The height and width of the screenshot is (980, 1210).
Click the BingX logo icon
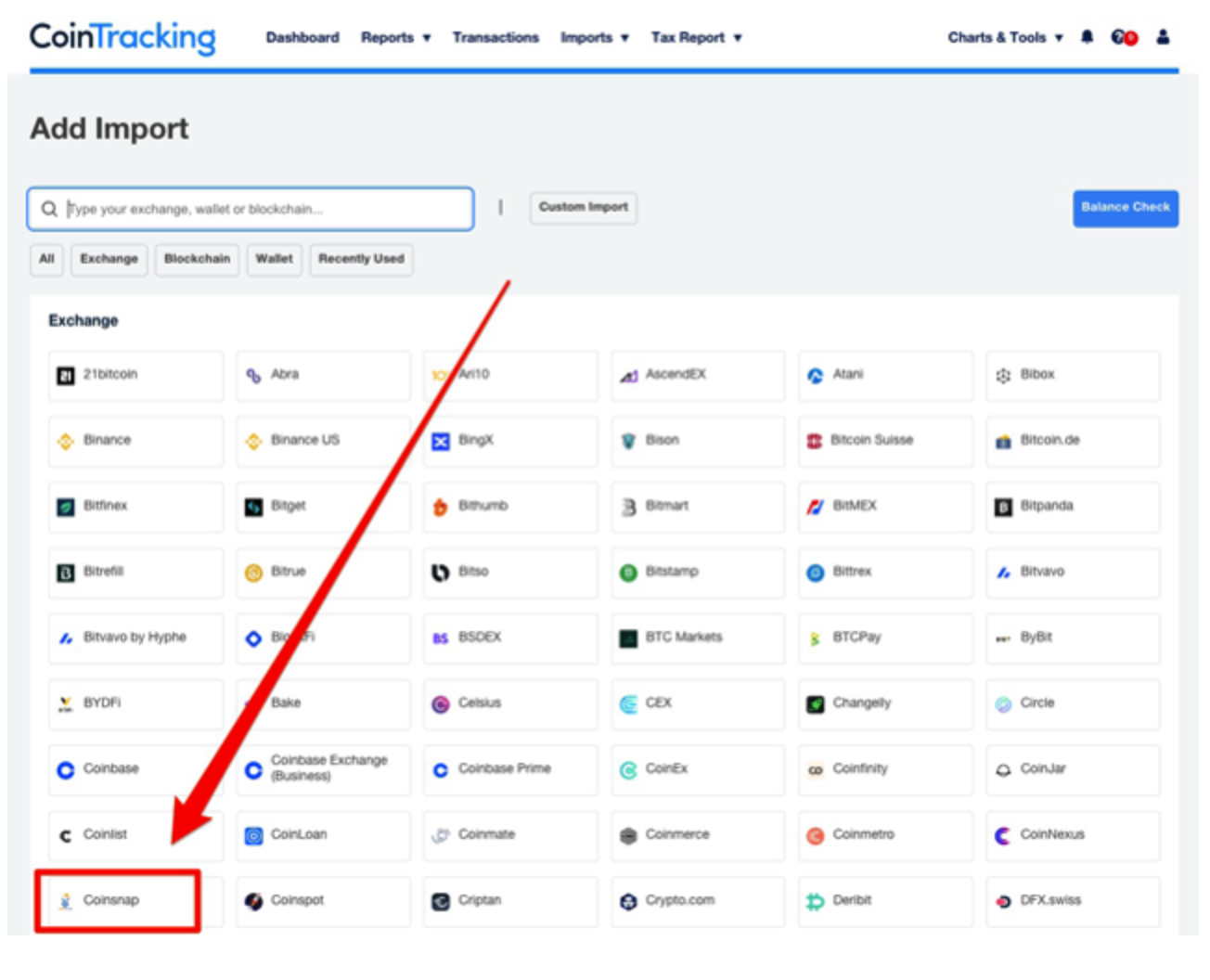click(441, 442)
